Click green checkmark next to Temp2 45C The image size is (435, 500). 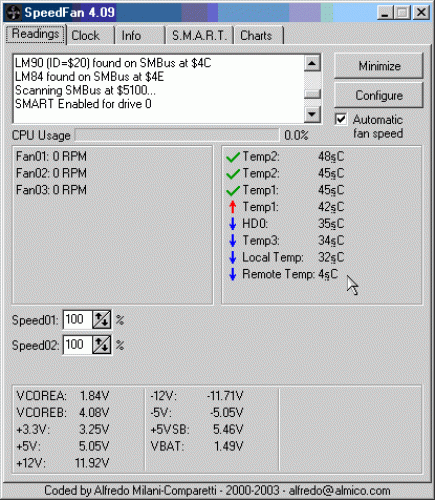click(233, 173)
